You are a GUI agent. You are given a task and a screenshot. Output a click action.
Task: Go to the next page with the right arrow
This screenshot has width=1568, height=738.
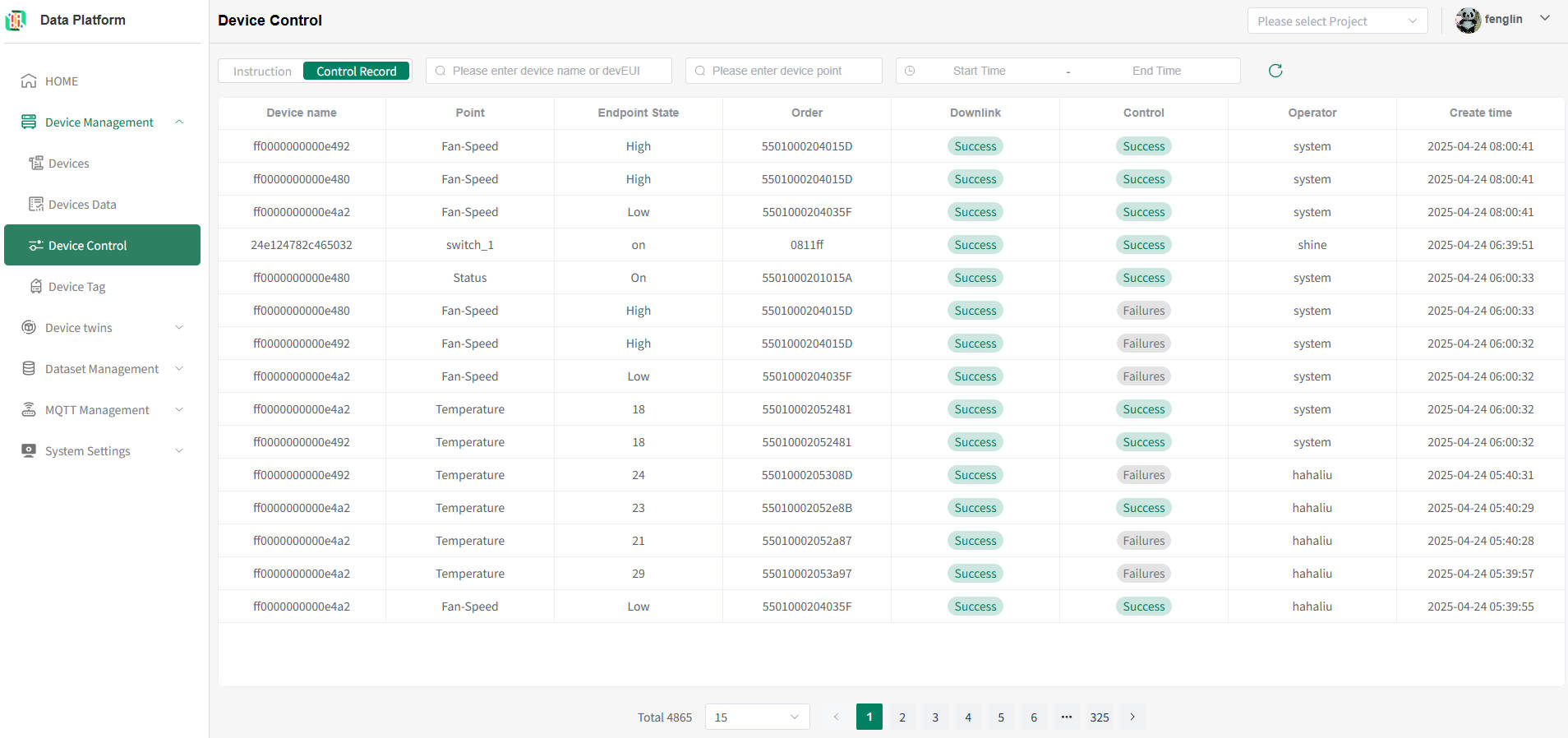click(x=1132, y=717)
